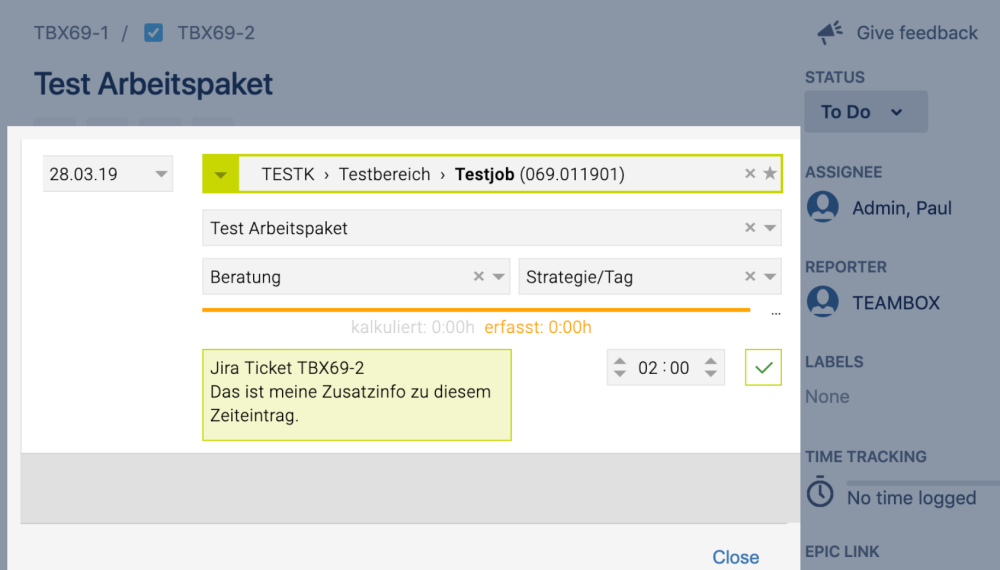Open the TBX69-1 breadcrumb link
Screen dimensions: 1000x570
click(71, 33)
